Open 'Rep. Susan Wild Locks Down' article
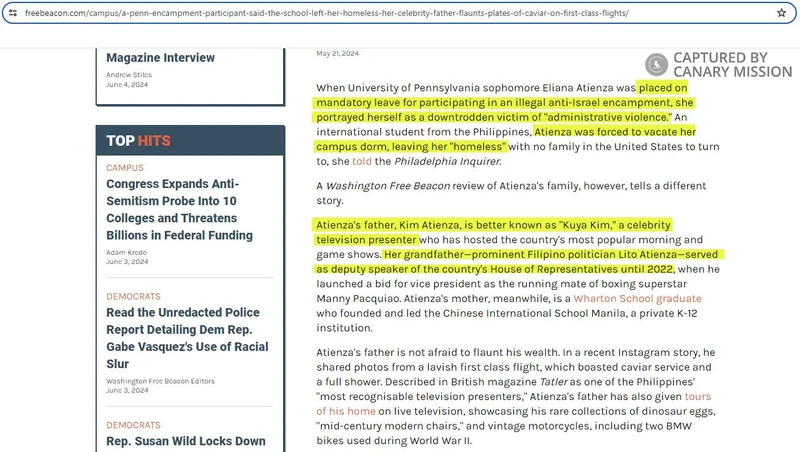800x452 pixels. pyautogui.click(x=186, y=441)
